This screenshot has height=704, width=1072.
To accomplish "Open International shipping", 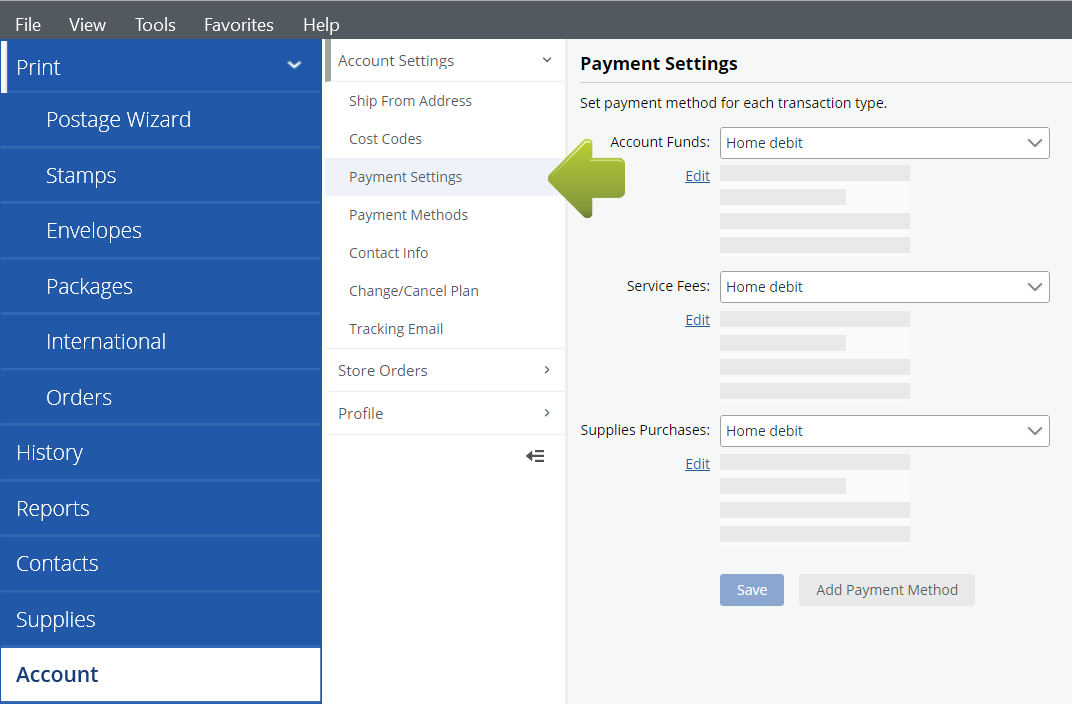I will [x=106, y=341].
